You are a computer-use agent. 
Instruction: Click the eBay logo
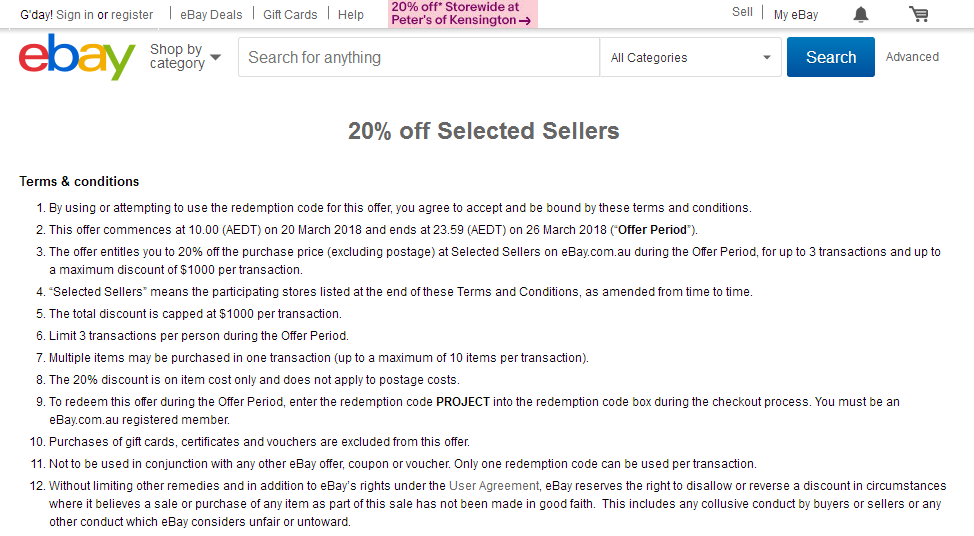click(x=77, y=57)
